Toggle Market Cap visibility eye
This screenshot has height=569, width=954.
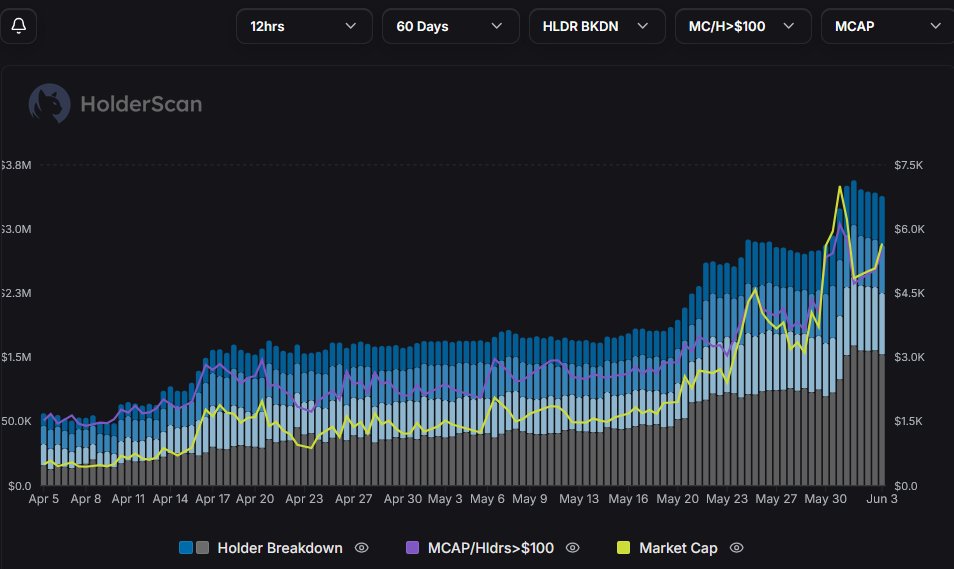[x=736, y=548]
